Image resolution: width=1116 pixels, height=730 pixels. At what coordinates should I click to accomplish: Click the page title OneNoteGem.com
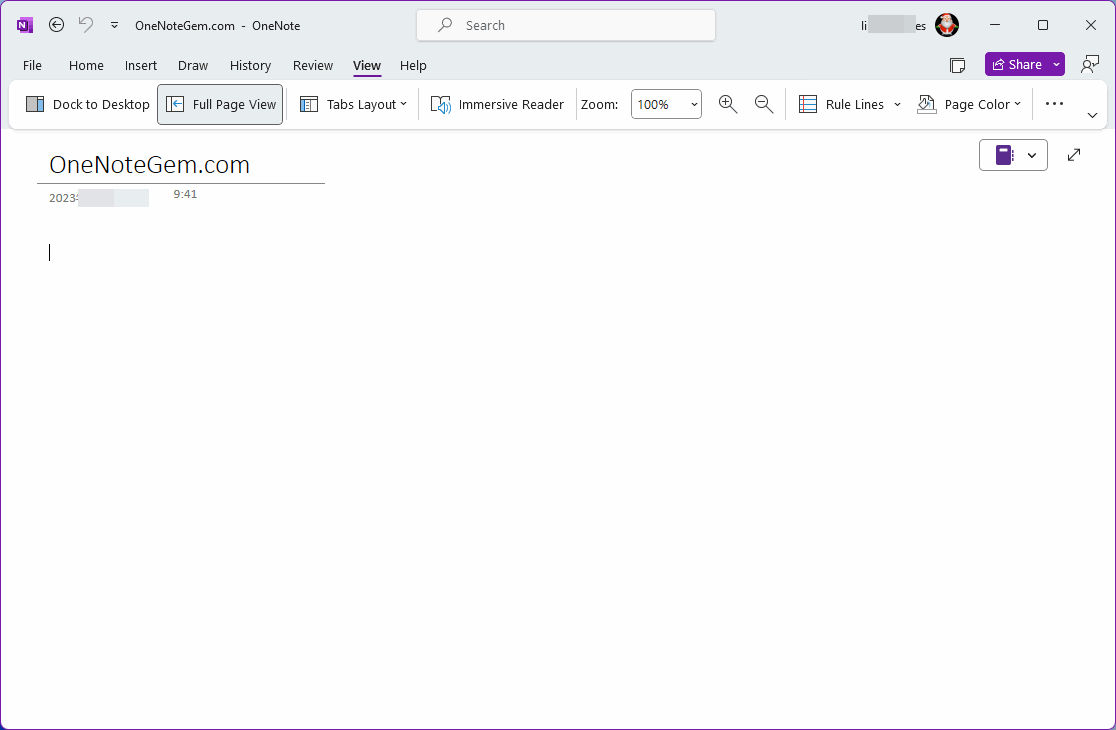coord(149,164)
